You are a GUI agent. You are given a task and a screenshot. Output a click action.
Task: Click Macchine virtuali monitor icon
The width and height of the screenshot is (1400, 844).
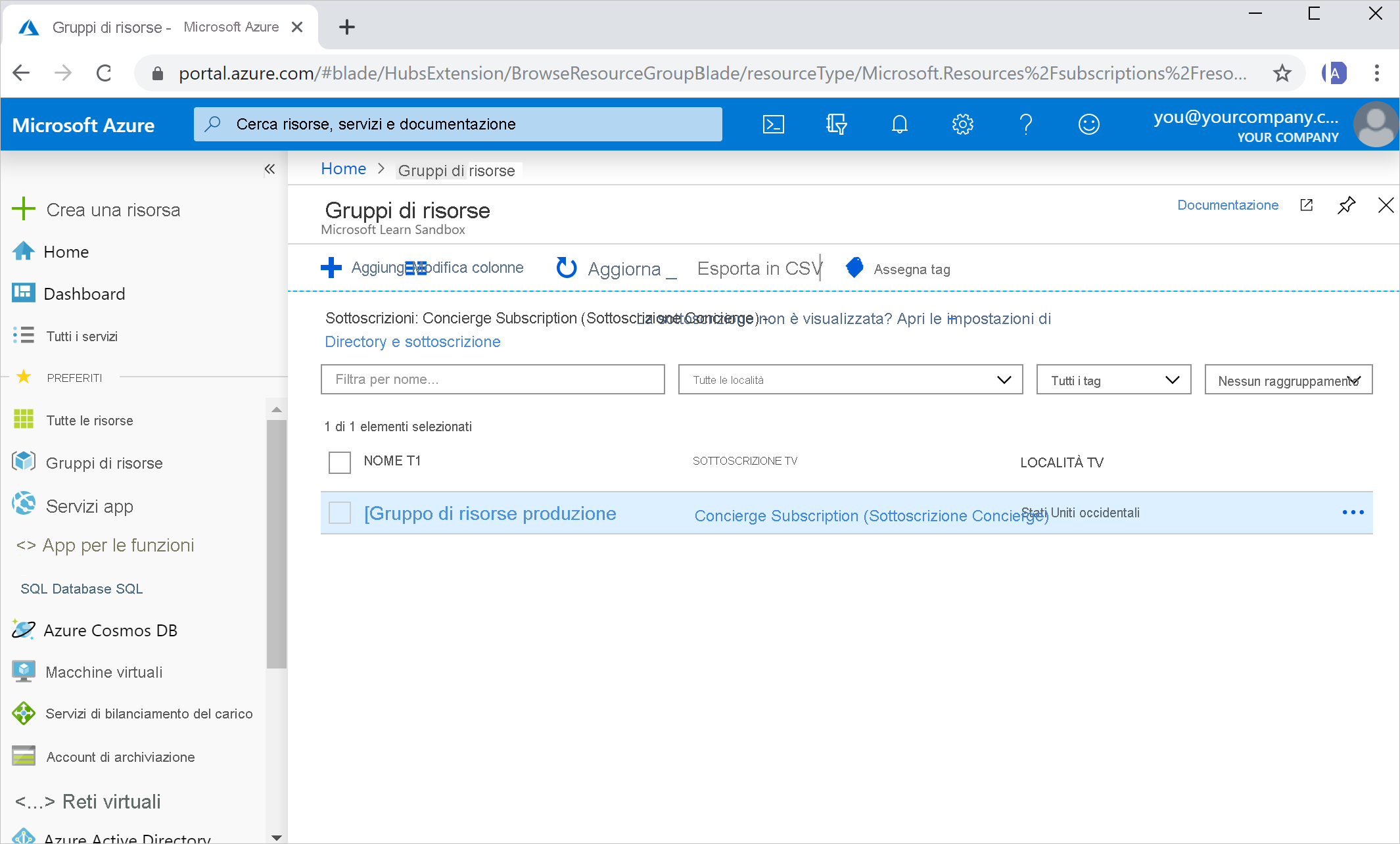(24, 671)
